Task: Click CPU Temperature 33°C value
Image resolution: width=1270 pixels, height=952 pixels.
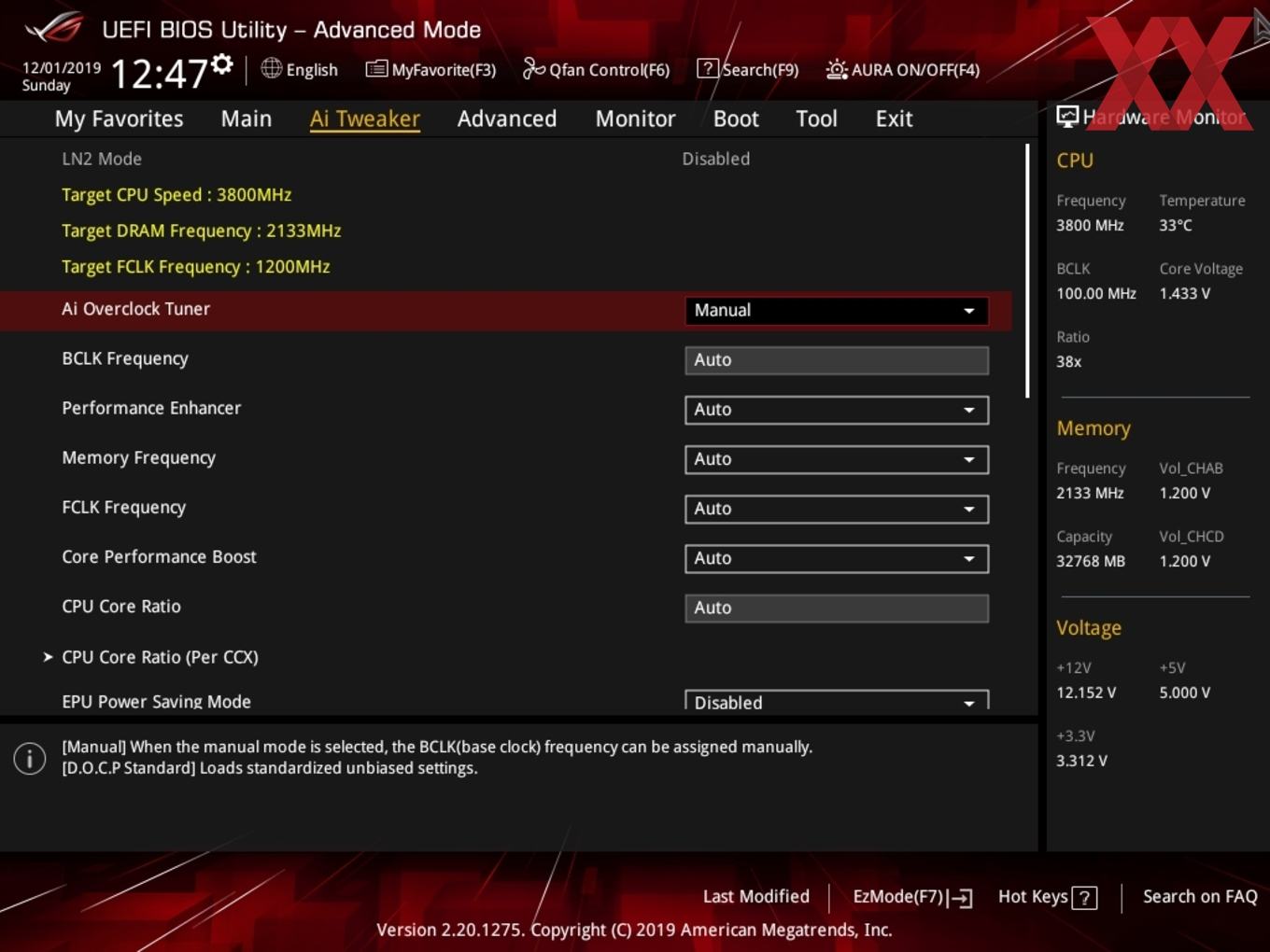Action: 1176,225
